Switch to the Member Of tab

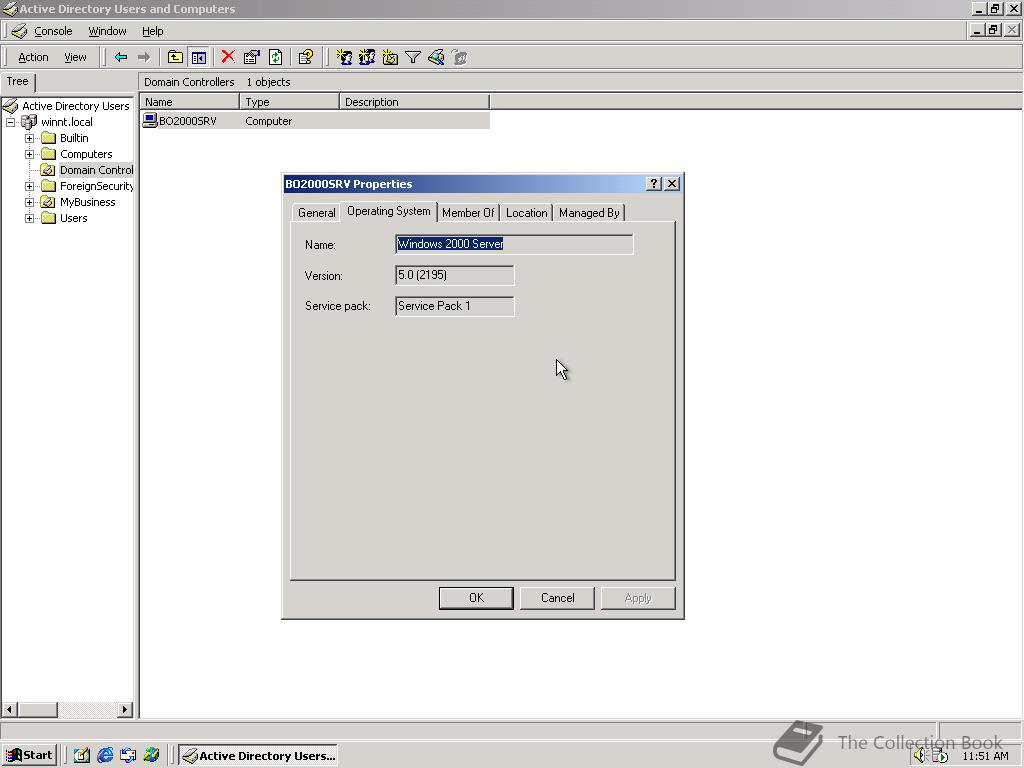click(x=468, y=213)
